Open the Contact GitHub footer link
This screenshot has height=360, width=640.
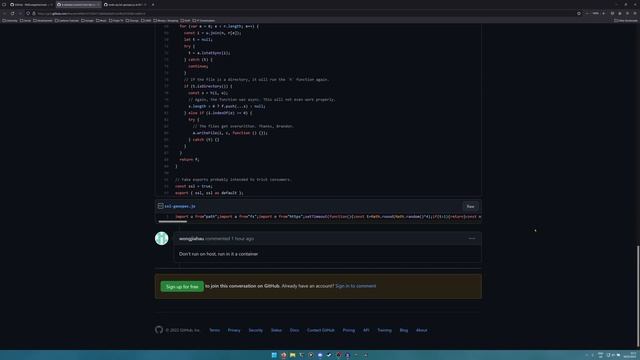[x=320, y=330]
